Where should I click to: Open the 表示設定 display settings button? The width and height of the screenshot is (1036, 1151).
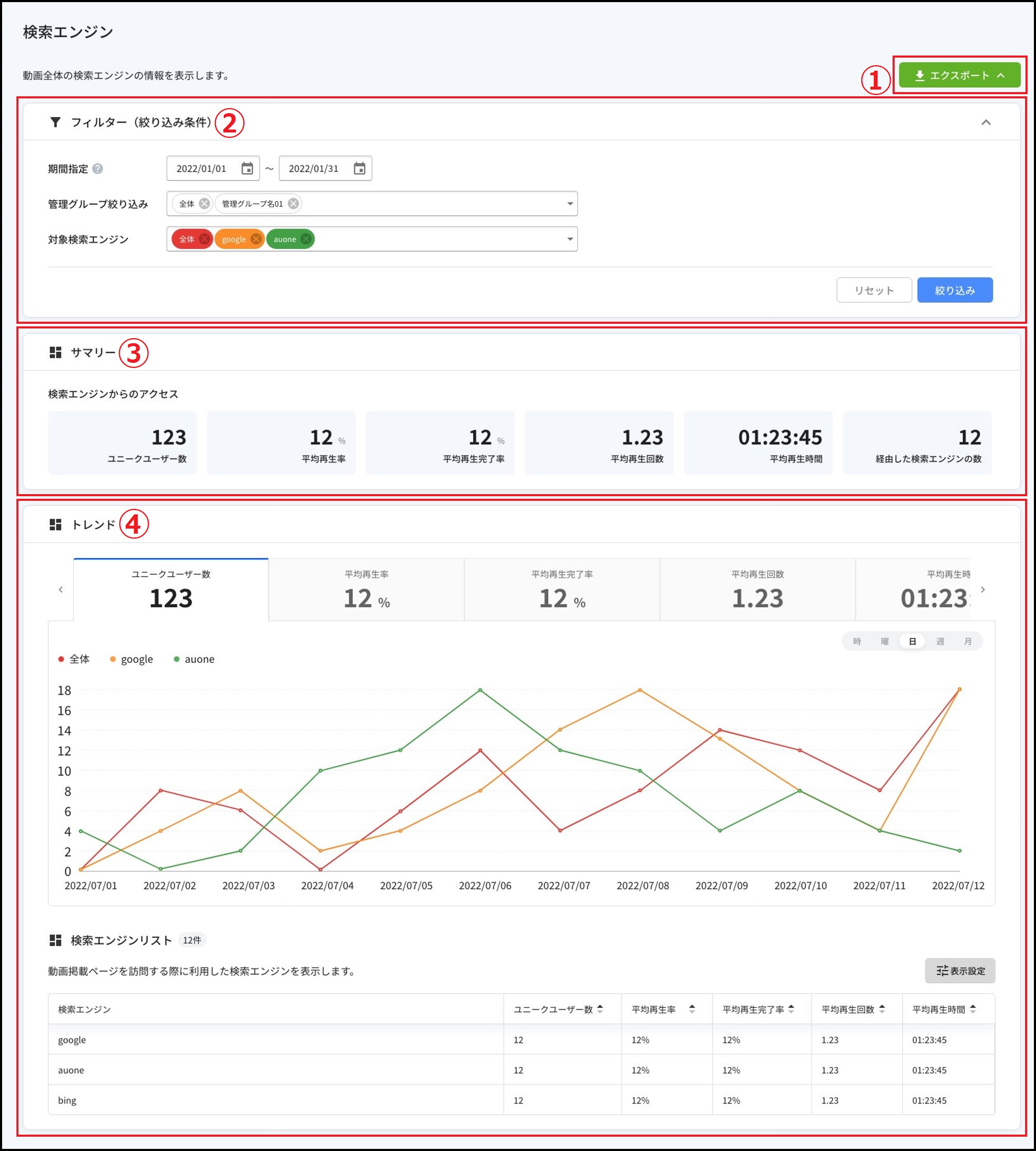(960, 971)
